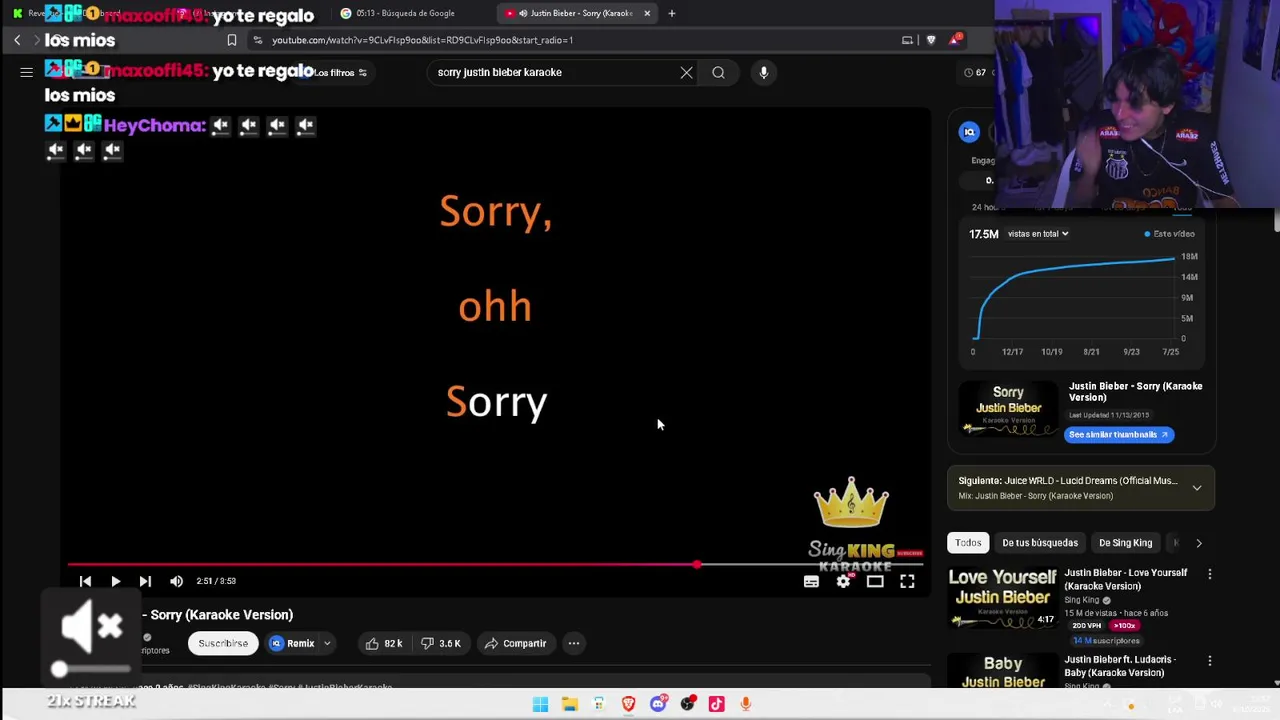1280x720 pixels.
Task: Like the video with 82 k thumbs-up
Action: click(384, 643)
